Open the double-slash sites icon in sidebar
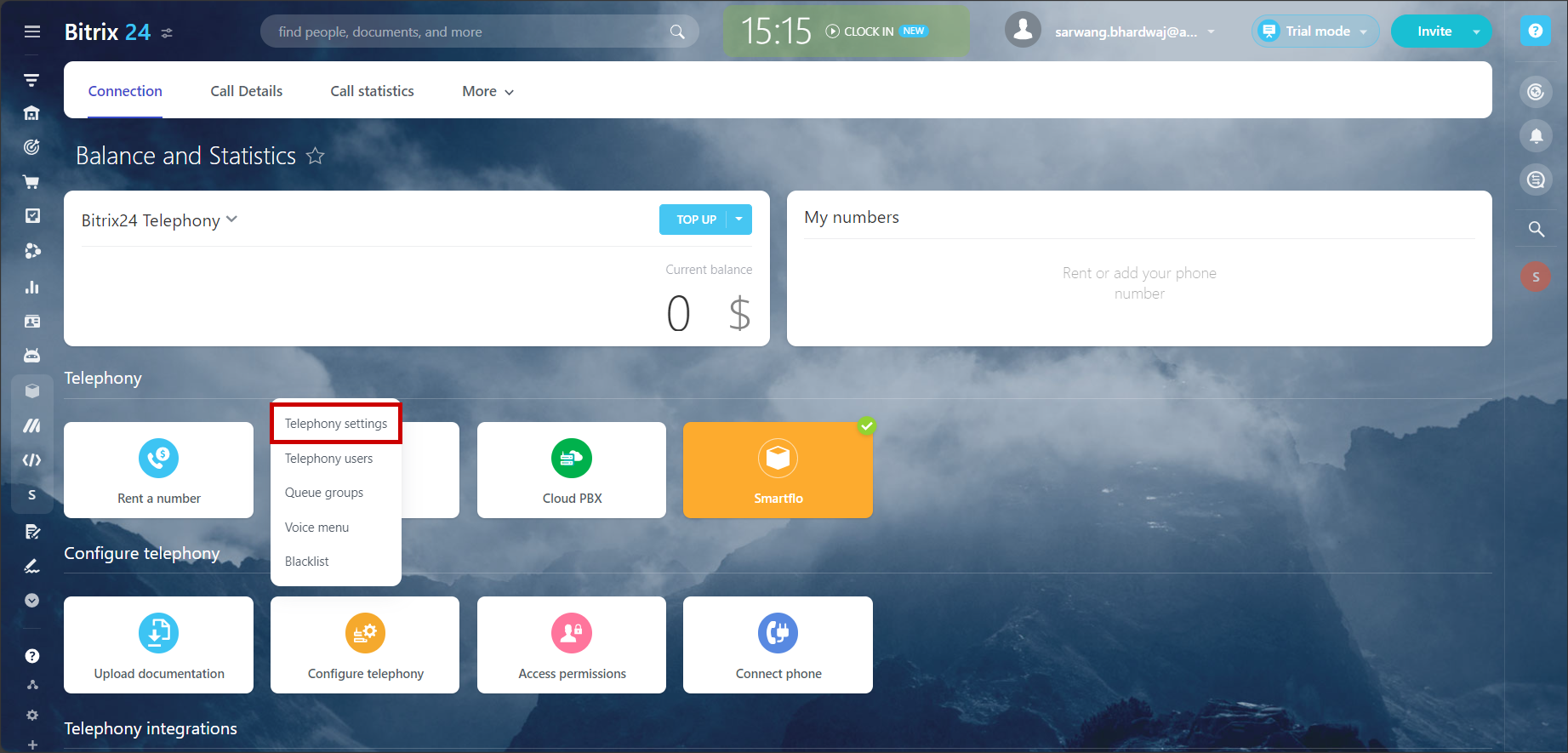This screenshot has width=1568, height=753. pyautogui.click(x=31, y=425)
